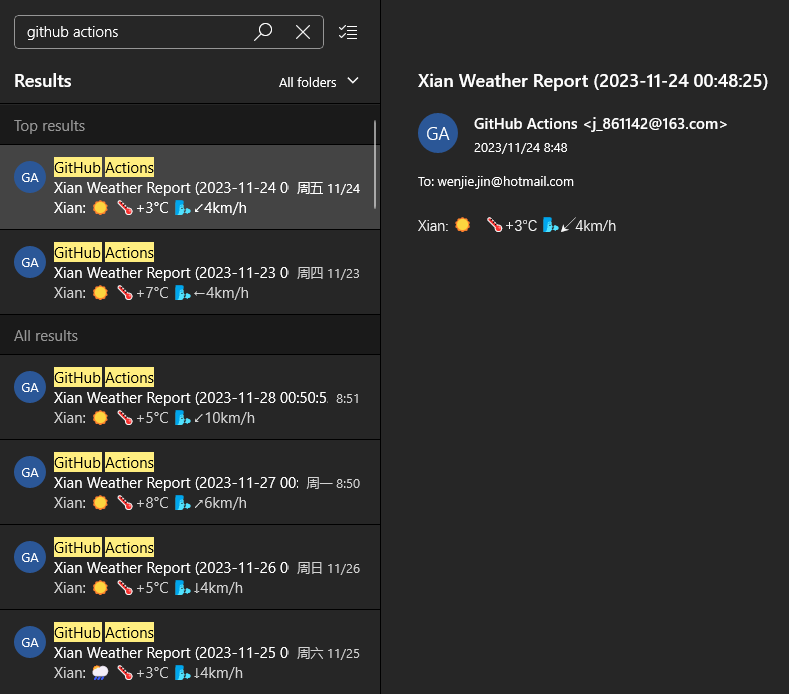Click the Top results section header

point(190,125)
